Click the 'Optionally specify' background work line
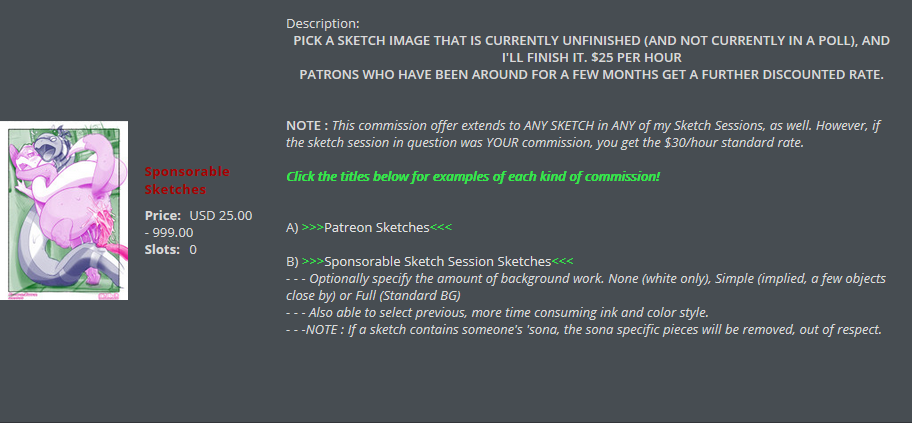The image size is (912, 423). click(585, 279)
